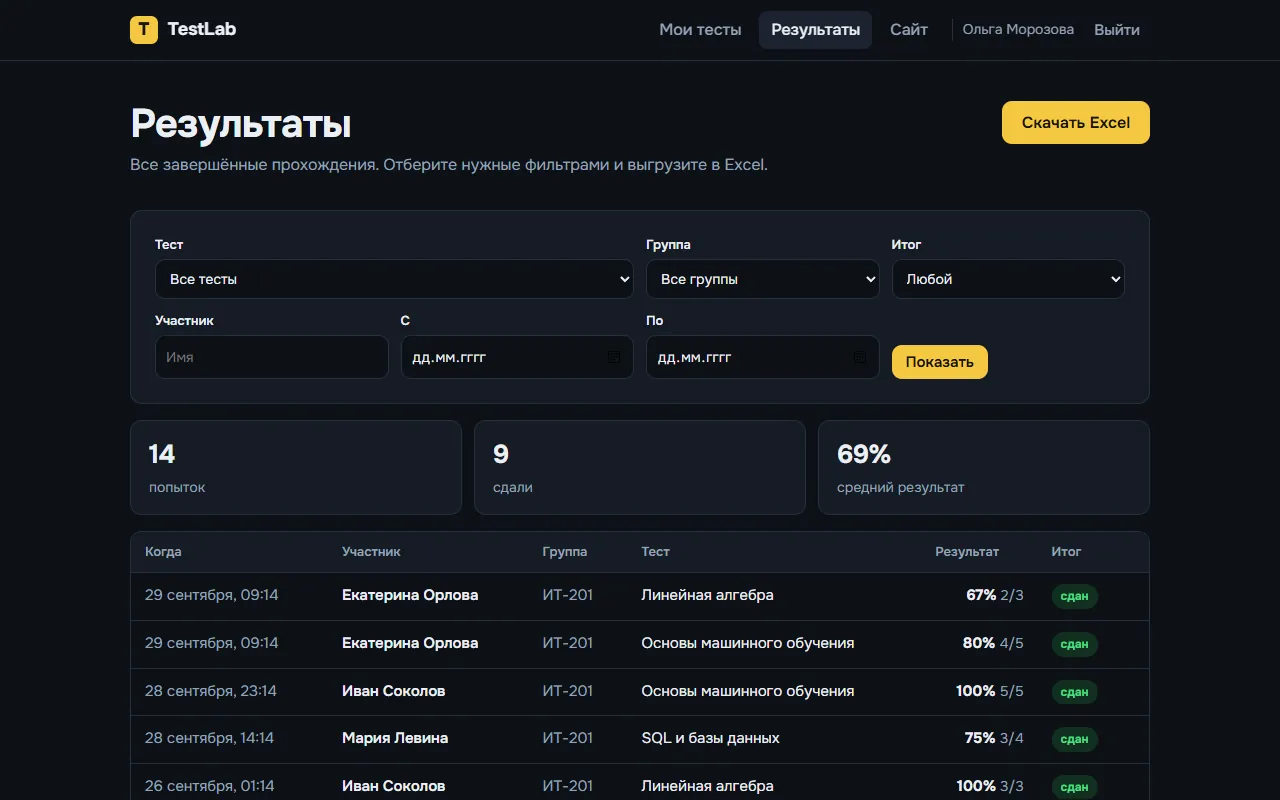Click the Результат column header
The image size is (1280, 800).
coord(967,552)
